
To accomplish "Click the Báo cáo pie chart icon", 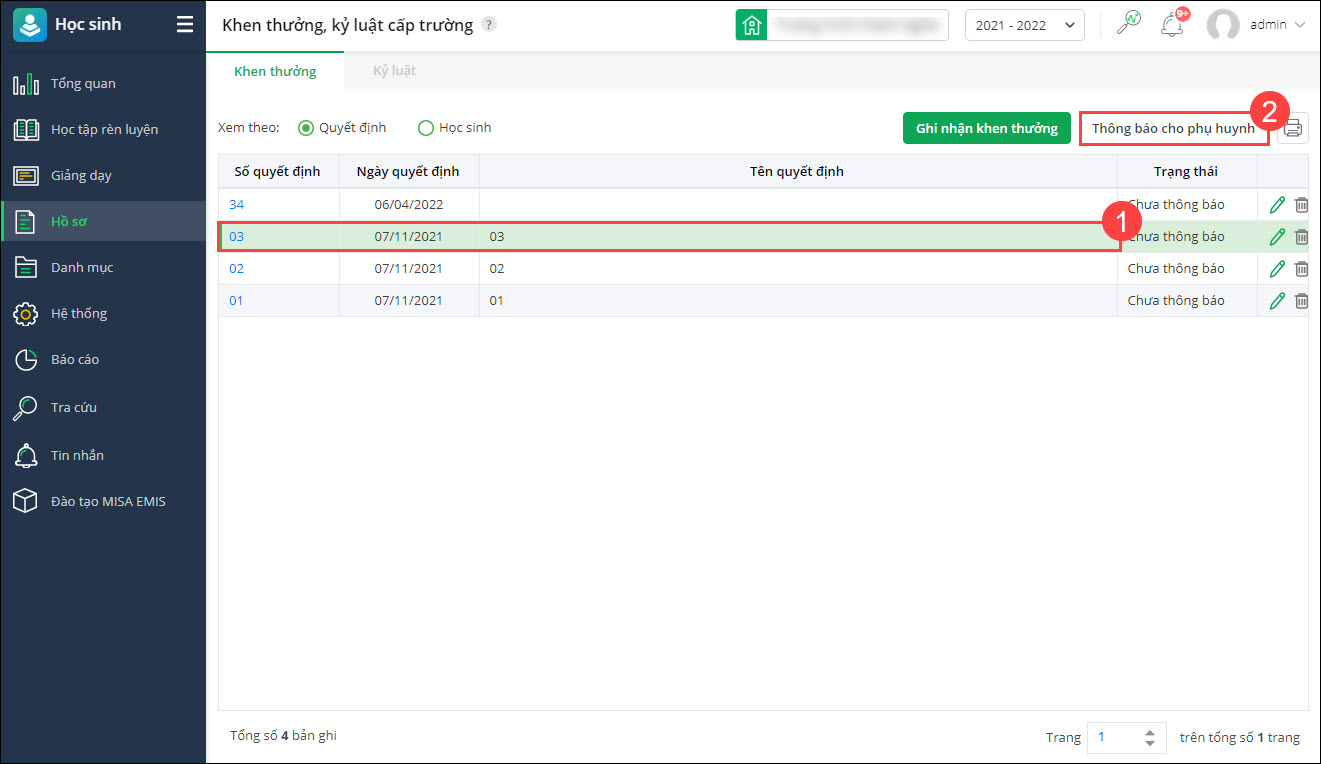I will [x=26, y=360].
